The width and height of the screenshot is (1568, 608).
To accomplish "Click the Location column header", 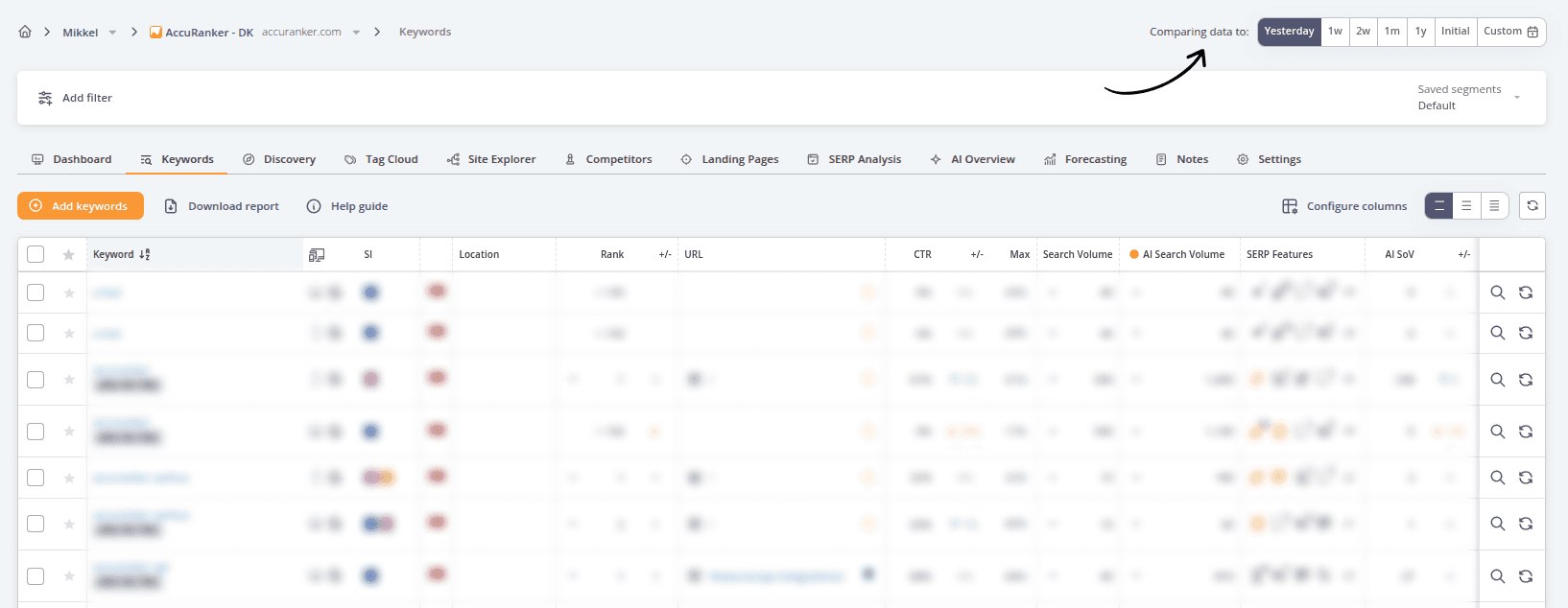I will coord(479,254).
